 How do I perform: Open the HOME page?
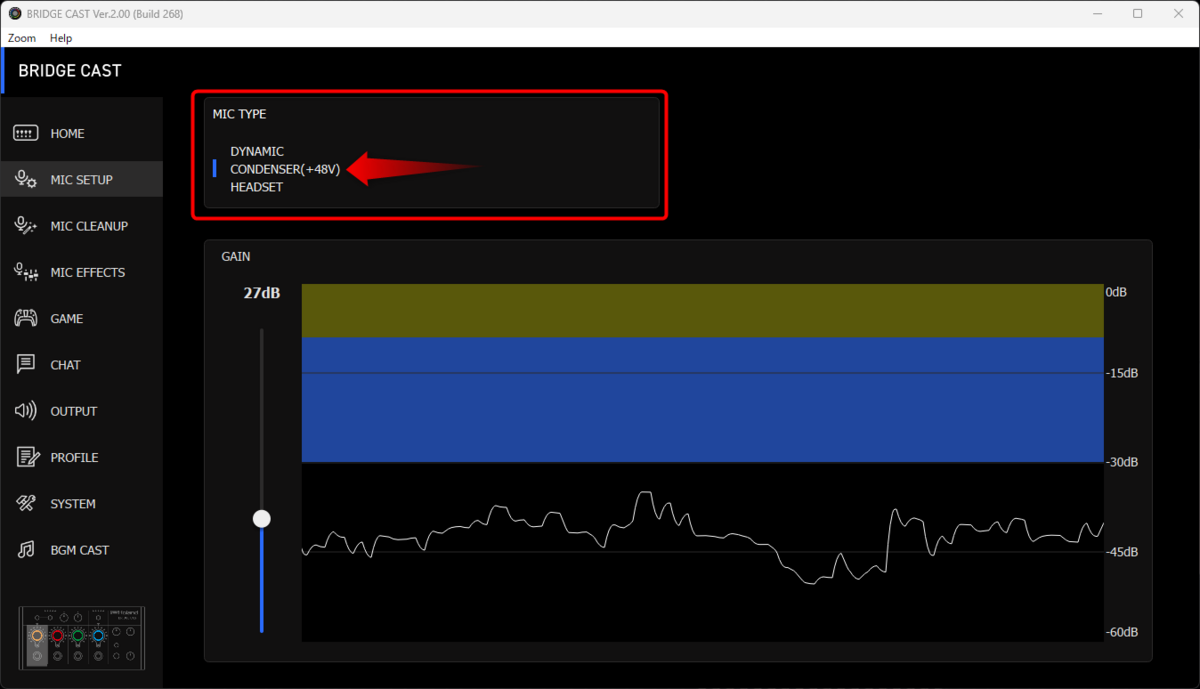click(x=81, y=133)
